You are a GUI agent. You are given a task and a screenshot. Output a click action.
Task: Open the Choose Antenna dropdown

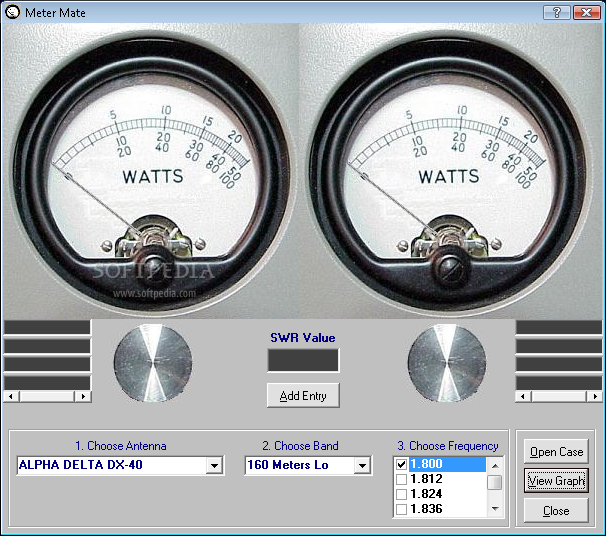(x=214, y=465)
